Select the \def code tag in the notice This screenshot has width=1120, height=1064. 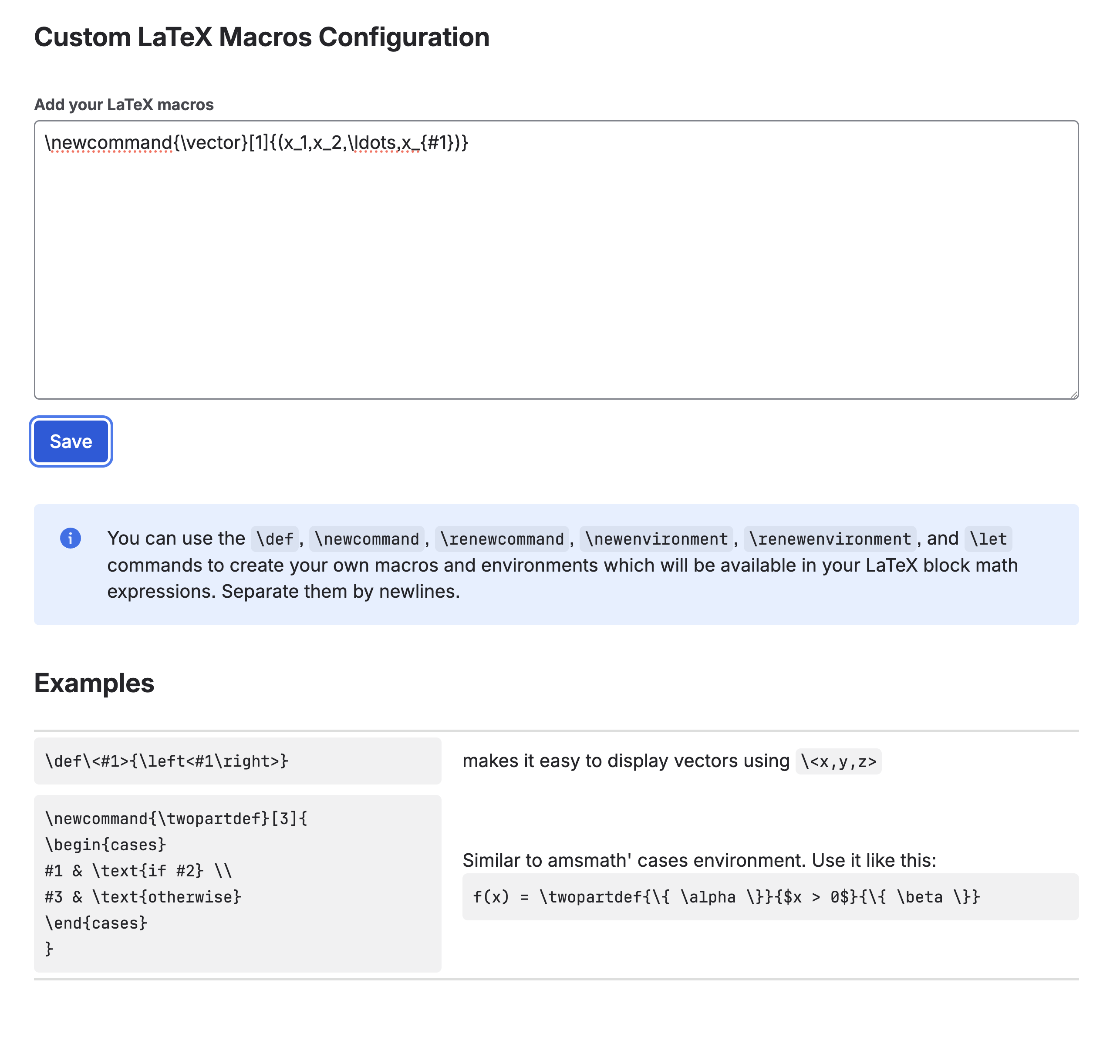[x=275, y=539]
